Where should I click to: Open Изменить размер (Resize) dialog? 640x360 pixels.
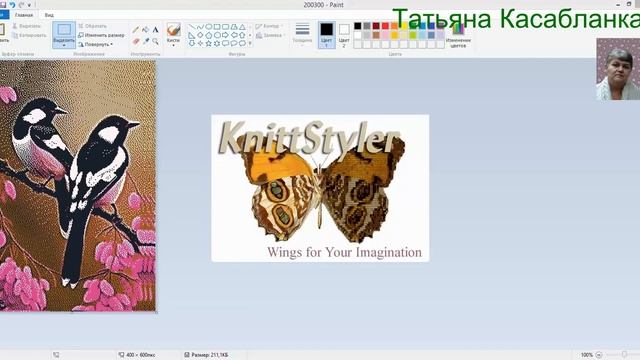pyautogui.click(x=101, y=35)
